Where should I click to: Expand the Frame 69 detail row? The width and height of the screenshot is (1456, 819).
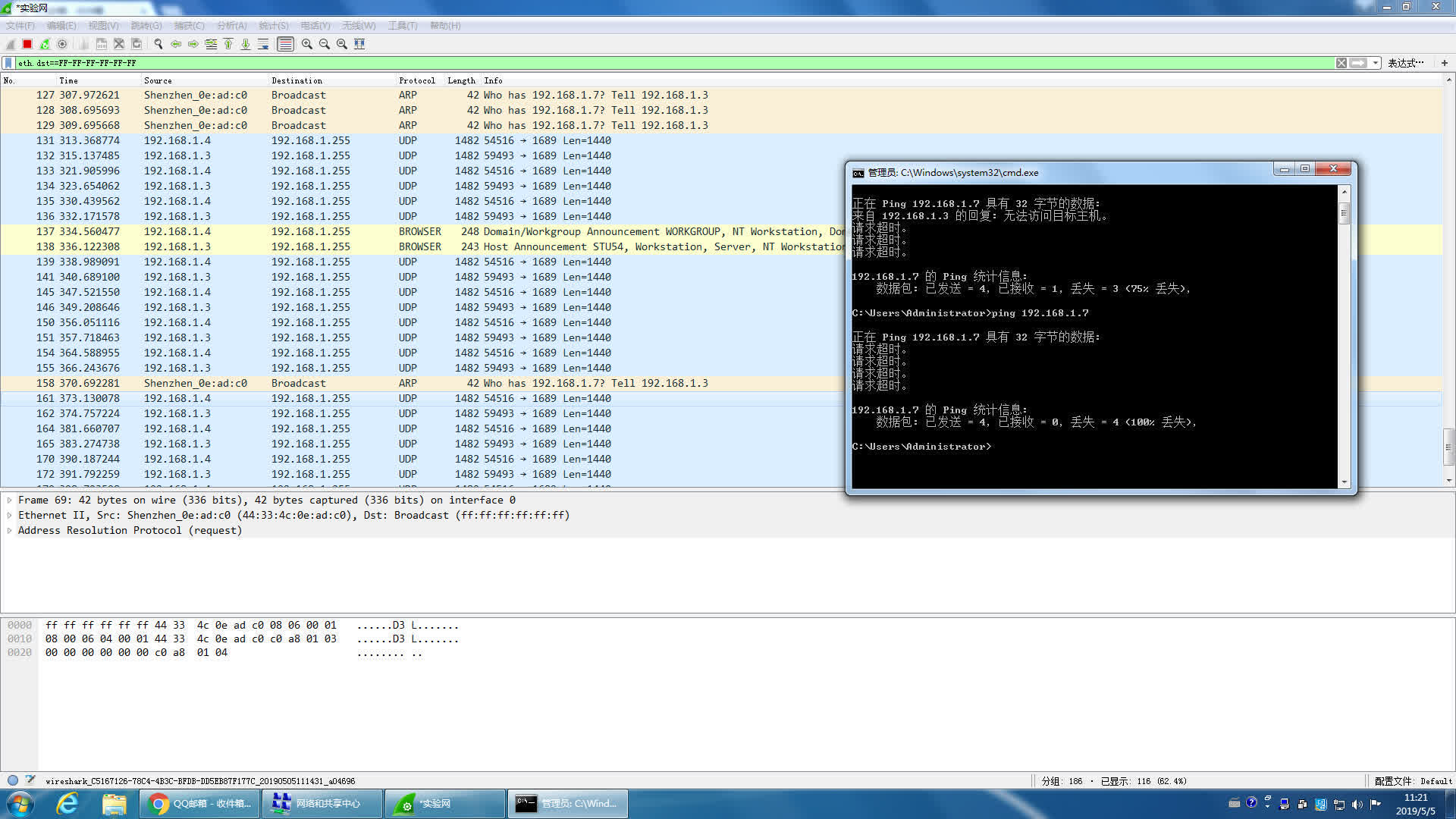tap(9, 500)
